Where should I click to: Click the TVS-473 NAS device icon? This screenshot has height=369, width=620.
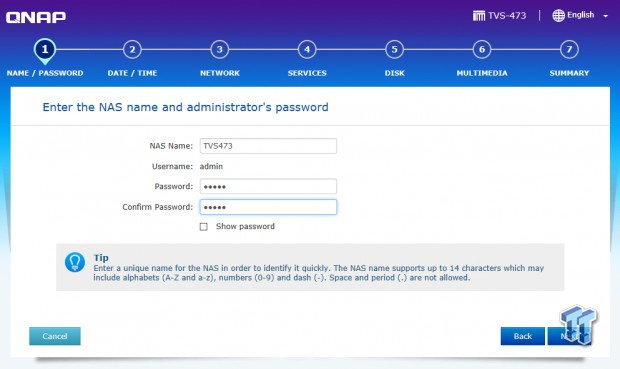(478, 16)
